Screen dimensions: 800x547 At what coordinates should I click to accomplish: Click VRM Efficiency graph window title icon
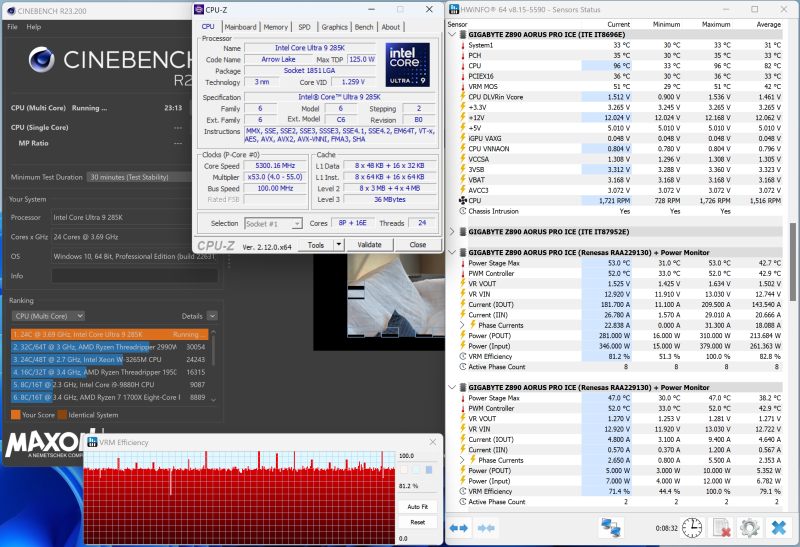coord(92,442)
